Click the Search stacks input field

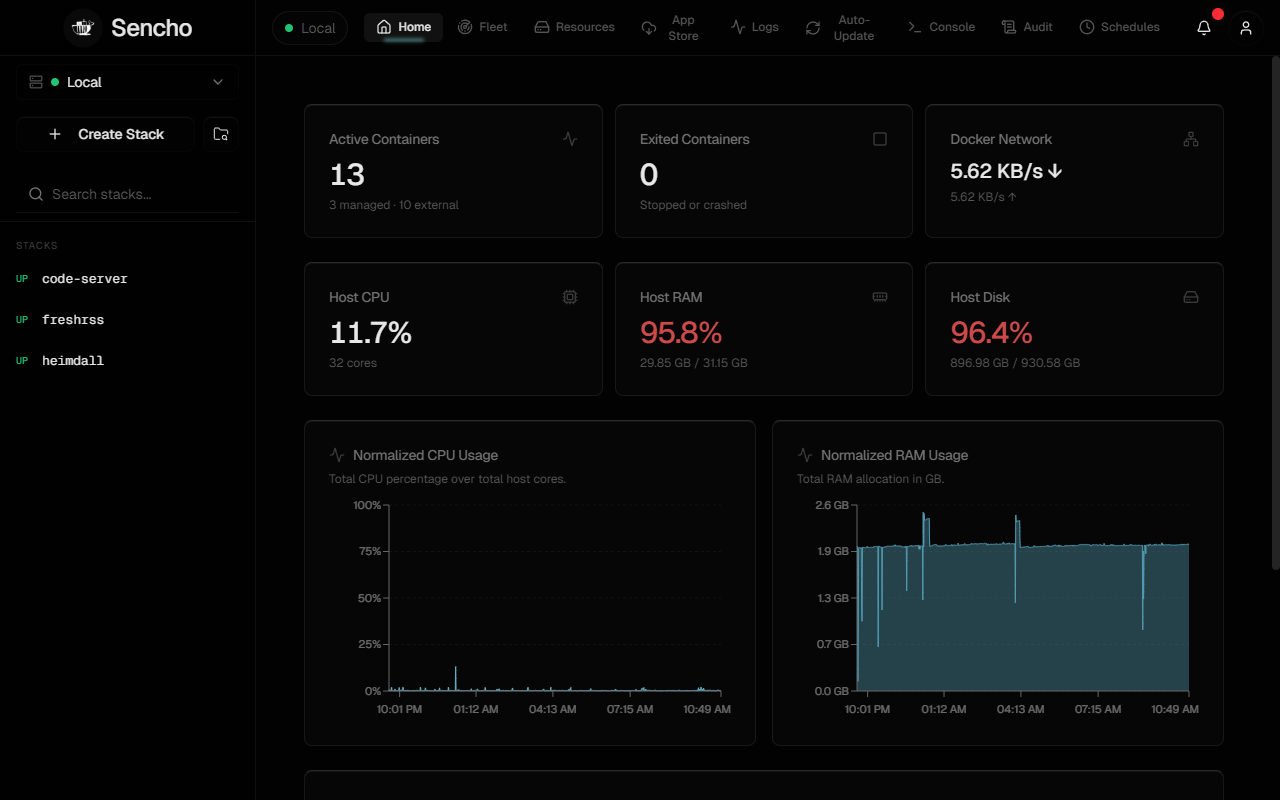[127, 194]
